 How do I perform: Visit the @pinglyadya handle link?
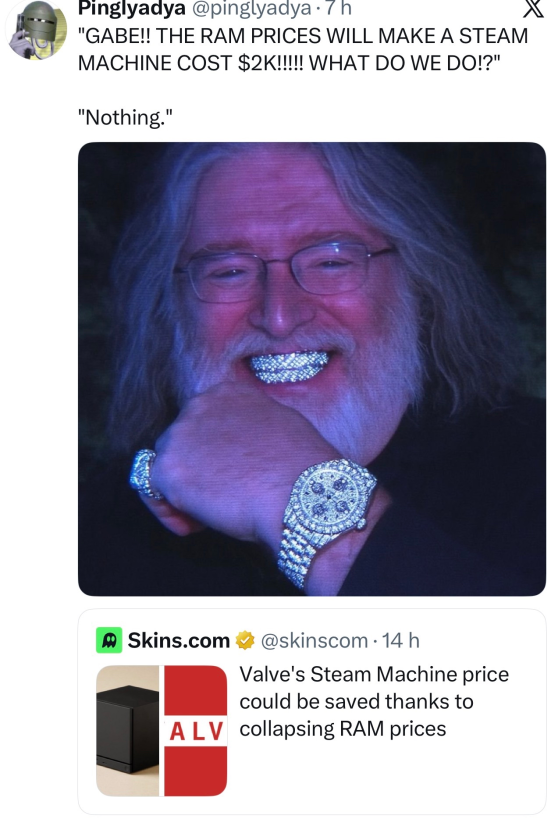(x=250, y=8)
